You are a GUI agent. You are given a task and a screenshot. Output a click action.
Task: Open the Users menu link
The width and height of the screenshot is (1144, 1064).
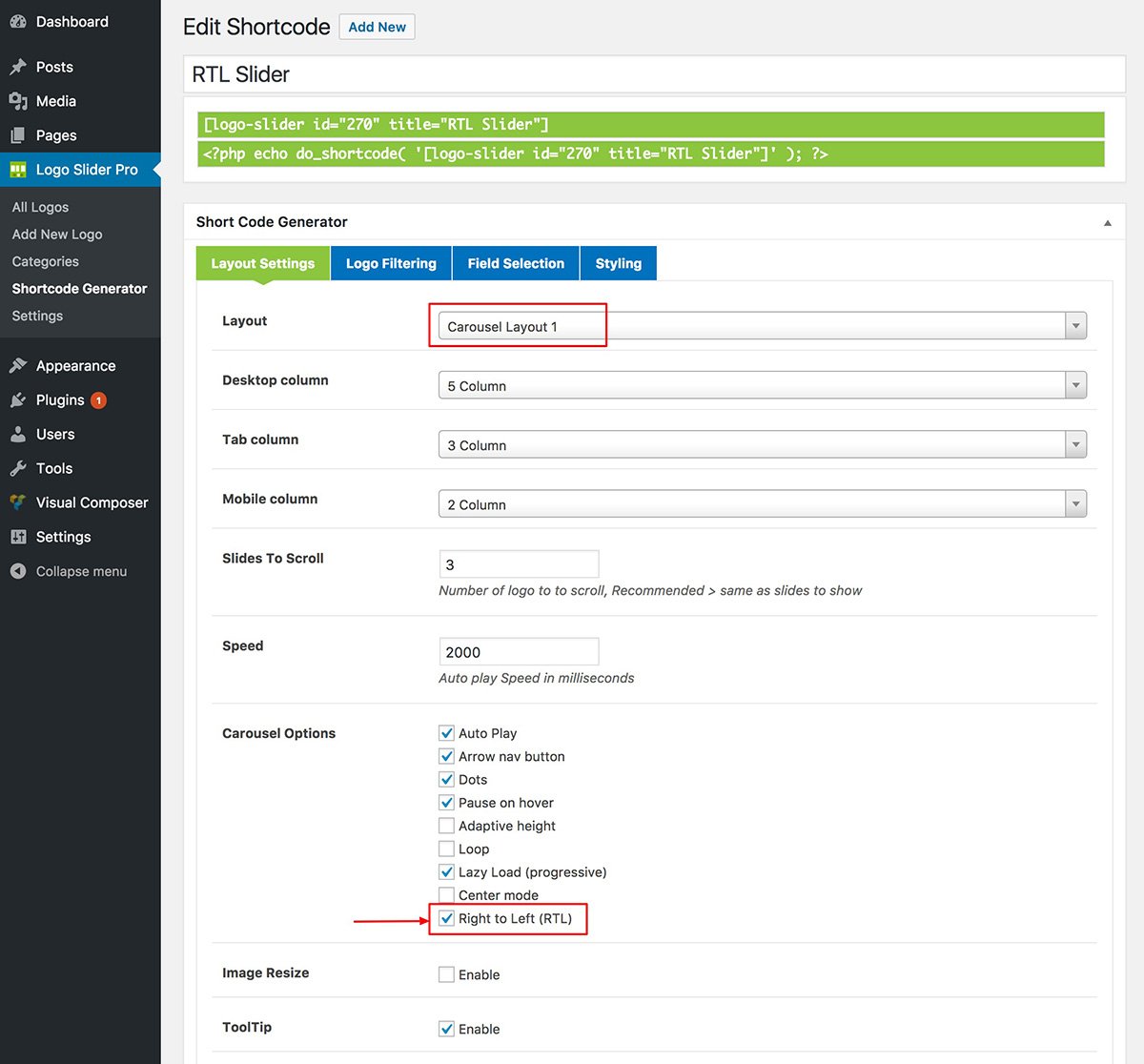click(55, 435)
